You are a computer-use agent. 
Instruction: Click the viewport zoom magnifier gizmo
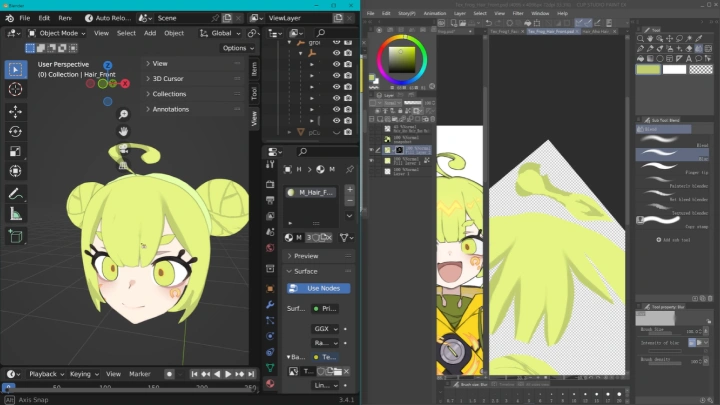pos(123,114)
